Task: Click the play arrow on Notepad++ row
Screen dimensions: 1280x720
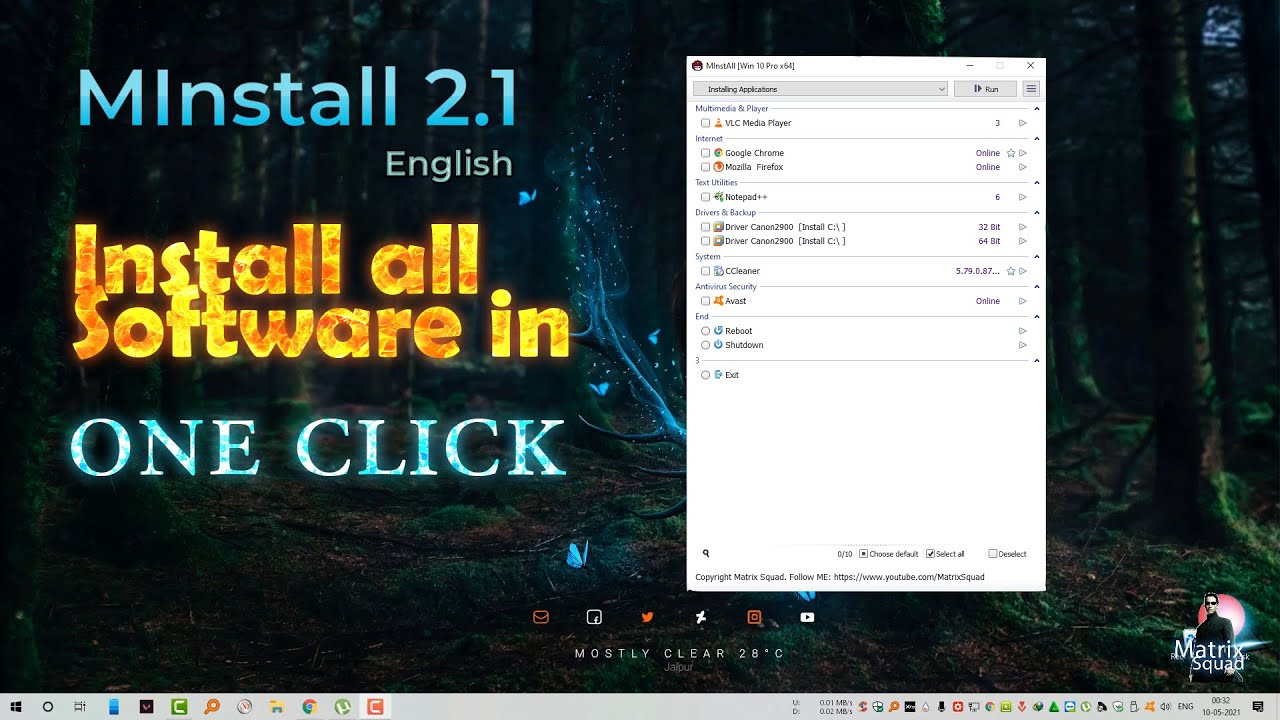Action: [x=1023, y=197]
